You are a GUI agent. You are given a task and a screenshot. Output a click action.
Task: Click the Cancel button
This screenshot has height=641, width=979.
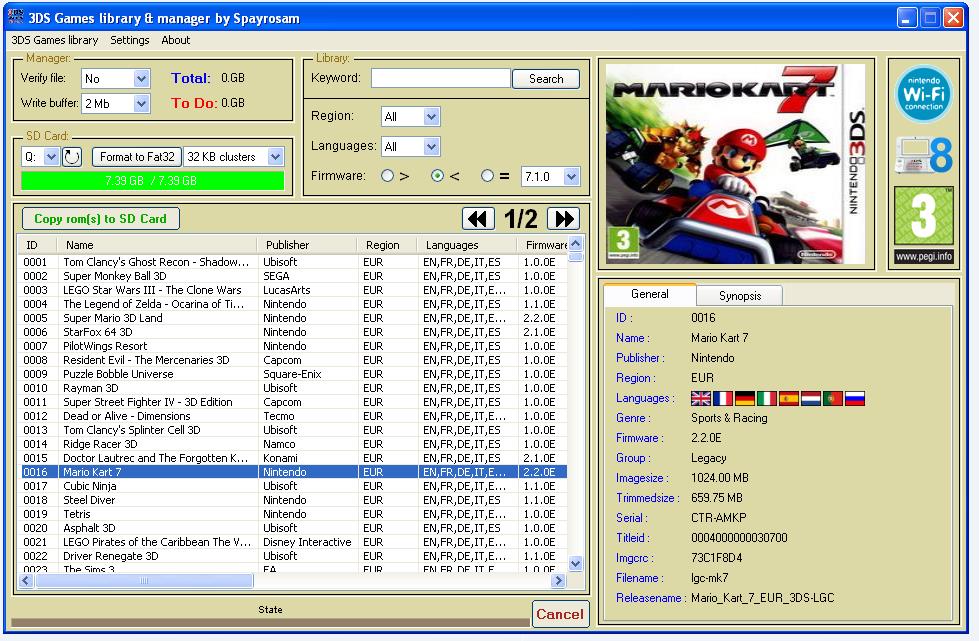[559, 614]
